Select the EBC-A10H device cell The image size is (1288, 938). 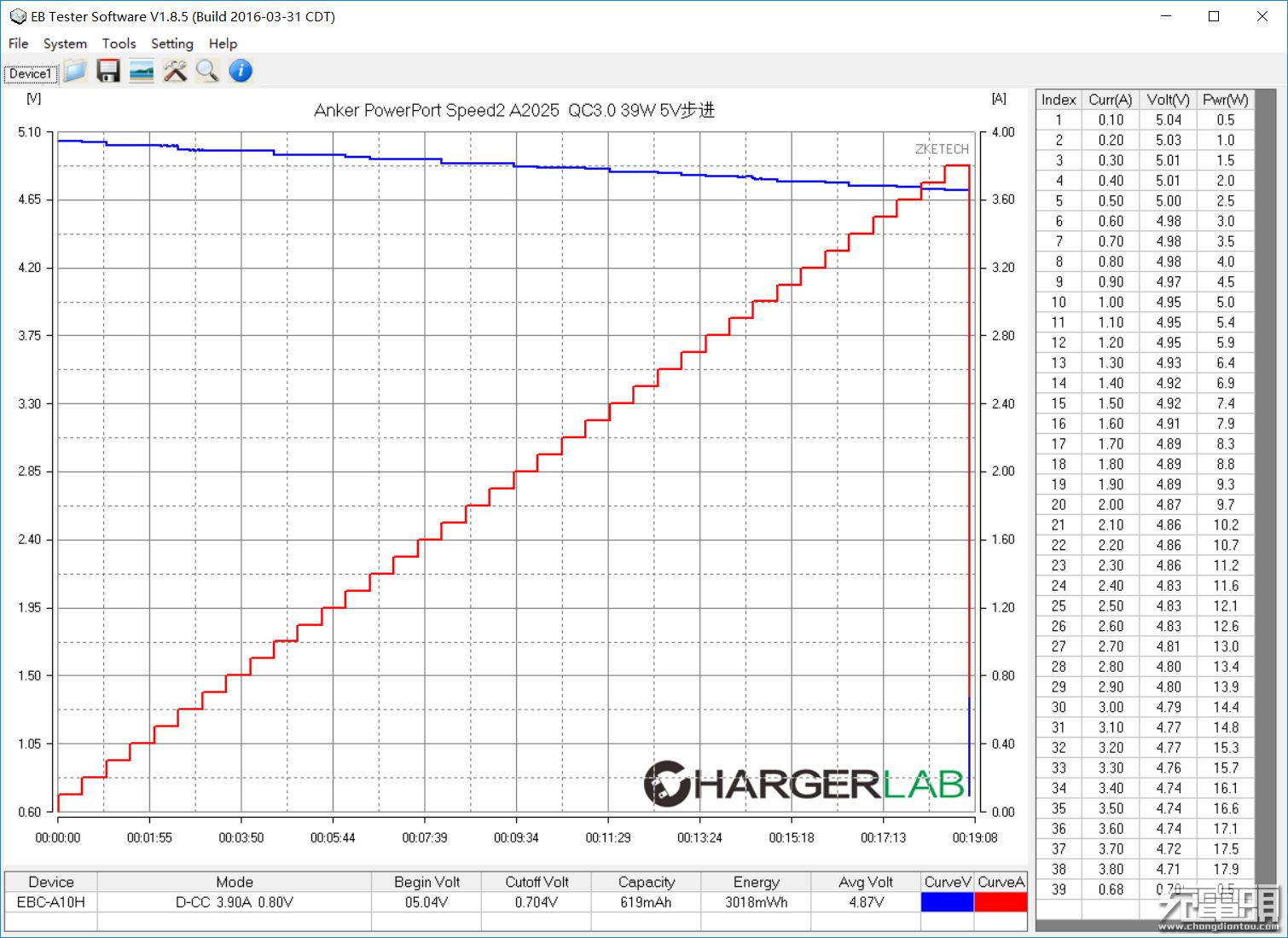coord(51,902)
